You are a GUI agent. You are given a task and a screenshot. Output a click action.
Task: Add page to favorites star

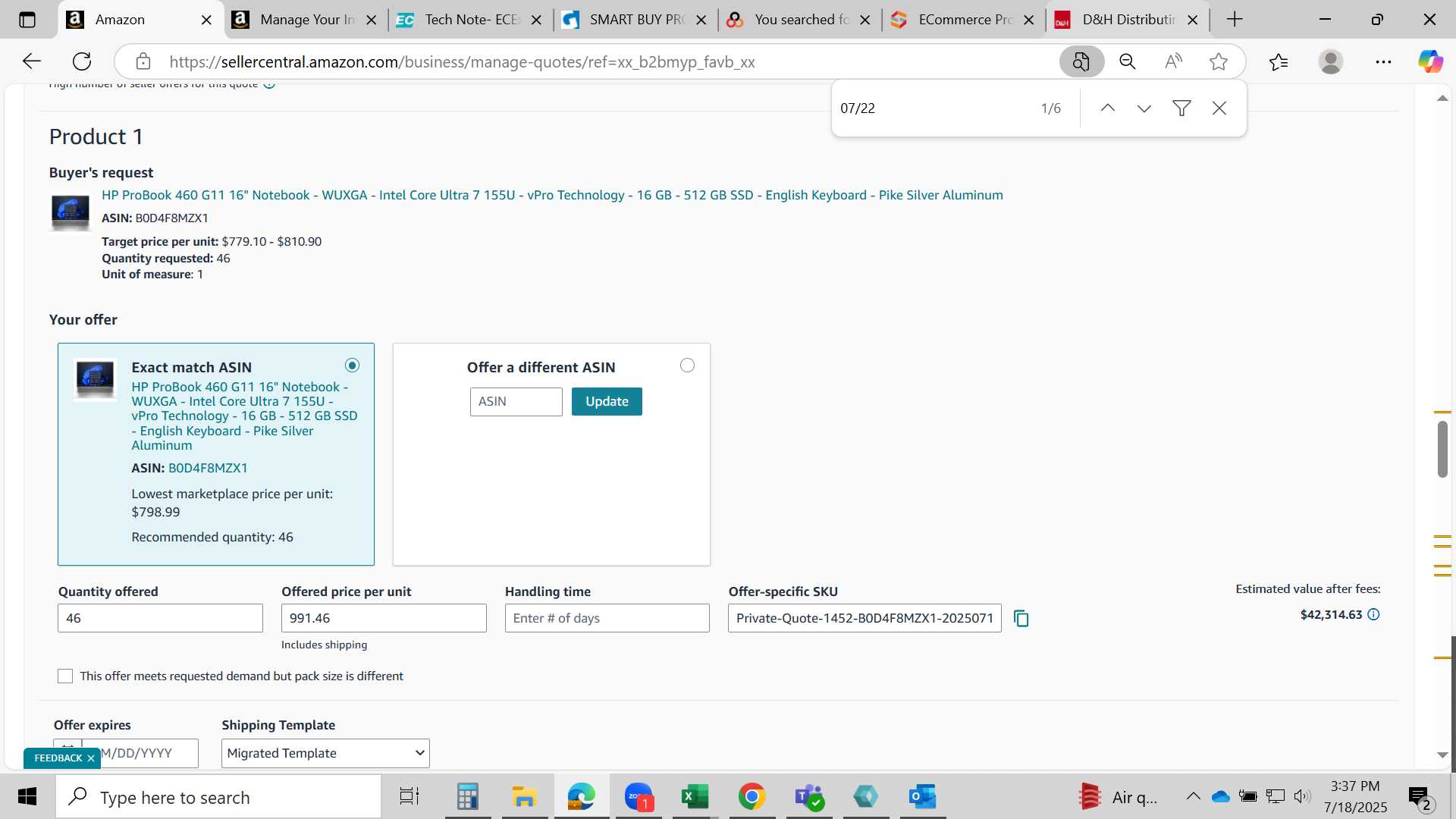click(1219, 61)
